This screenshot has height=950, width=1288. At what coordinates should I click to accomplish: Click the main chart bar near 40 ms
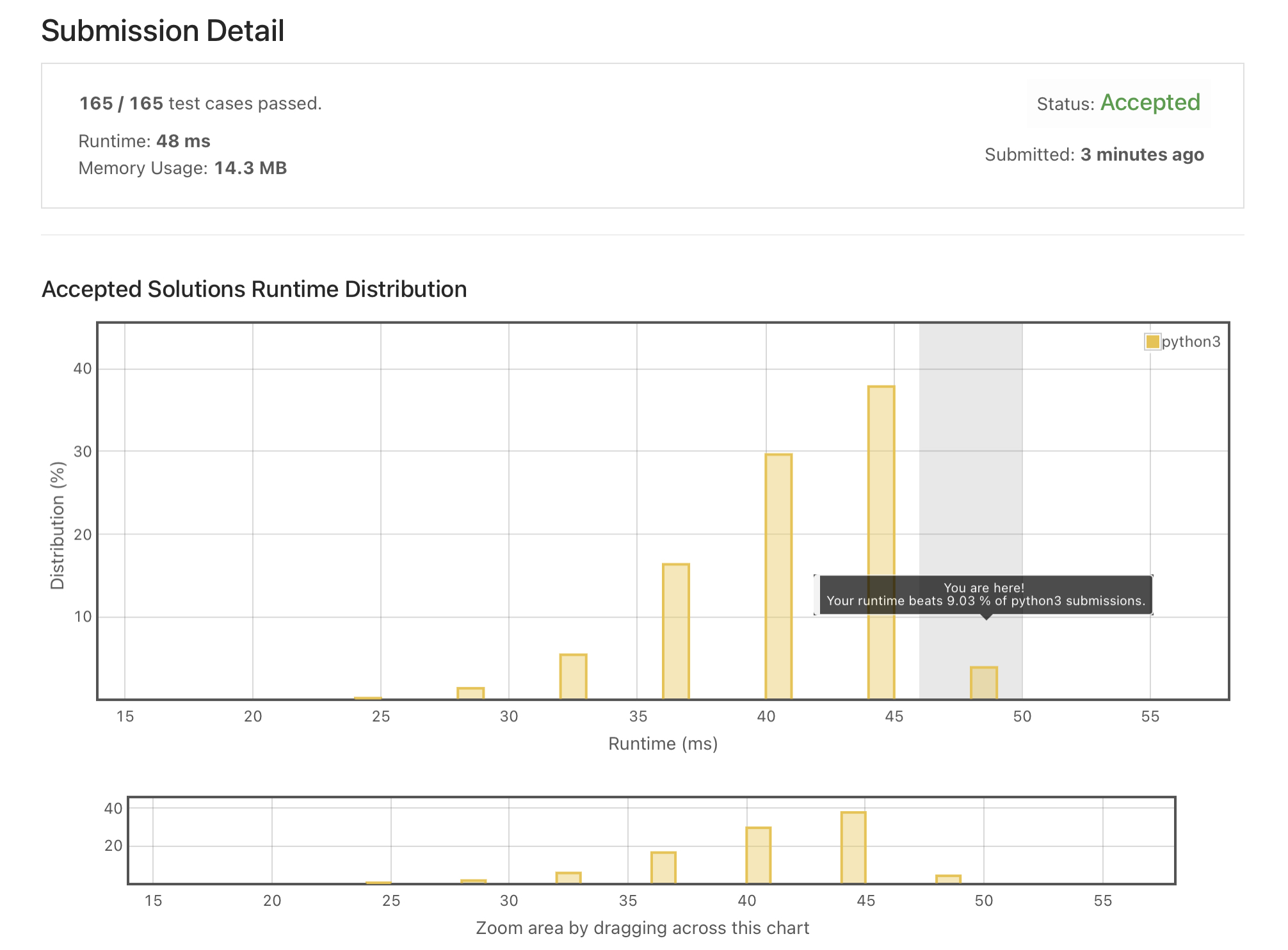pyautogui.click(x=778, y=576)
